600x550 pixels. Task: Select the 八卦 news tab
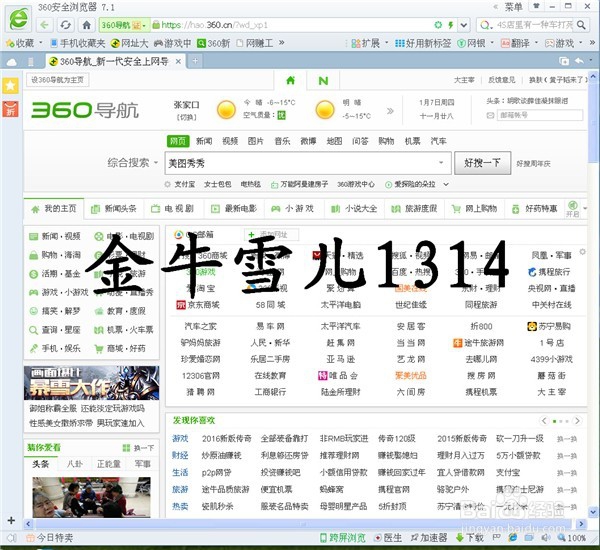point(75,464)
